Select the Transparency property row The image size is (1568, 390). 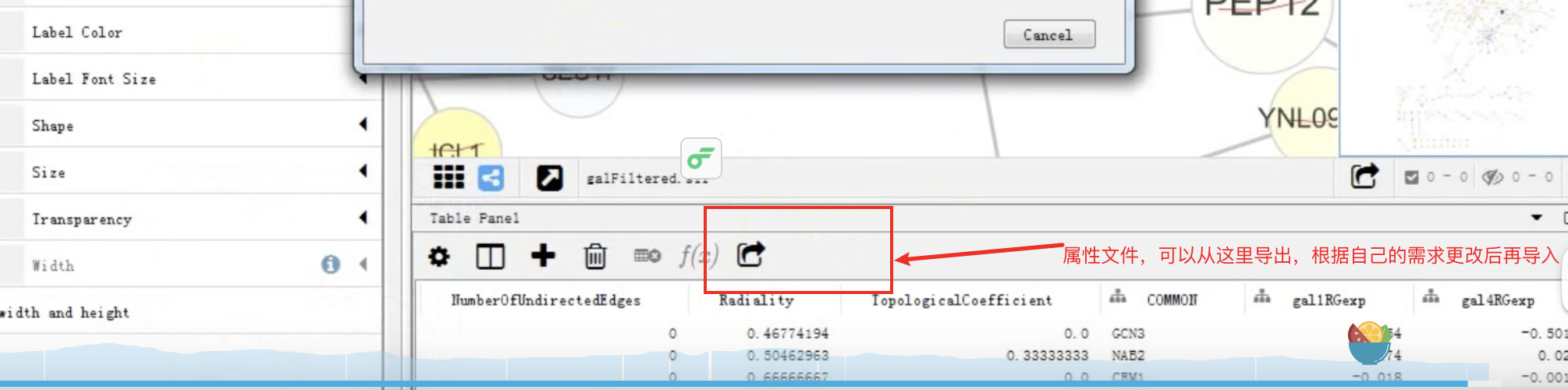[191, 219]
